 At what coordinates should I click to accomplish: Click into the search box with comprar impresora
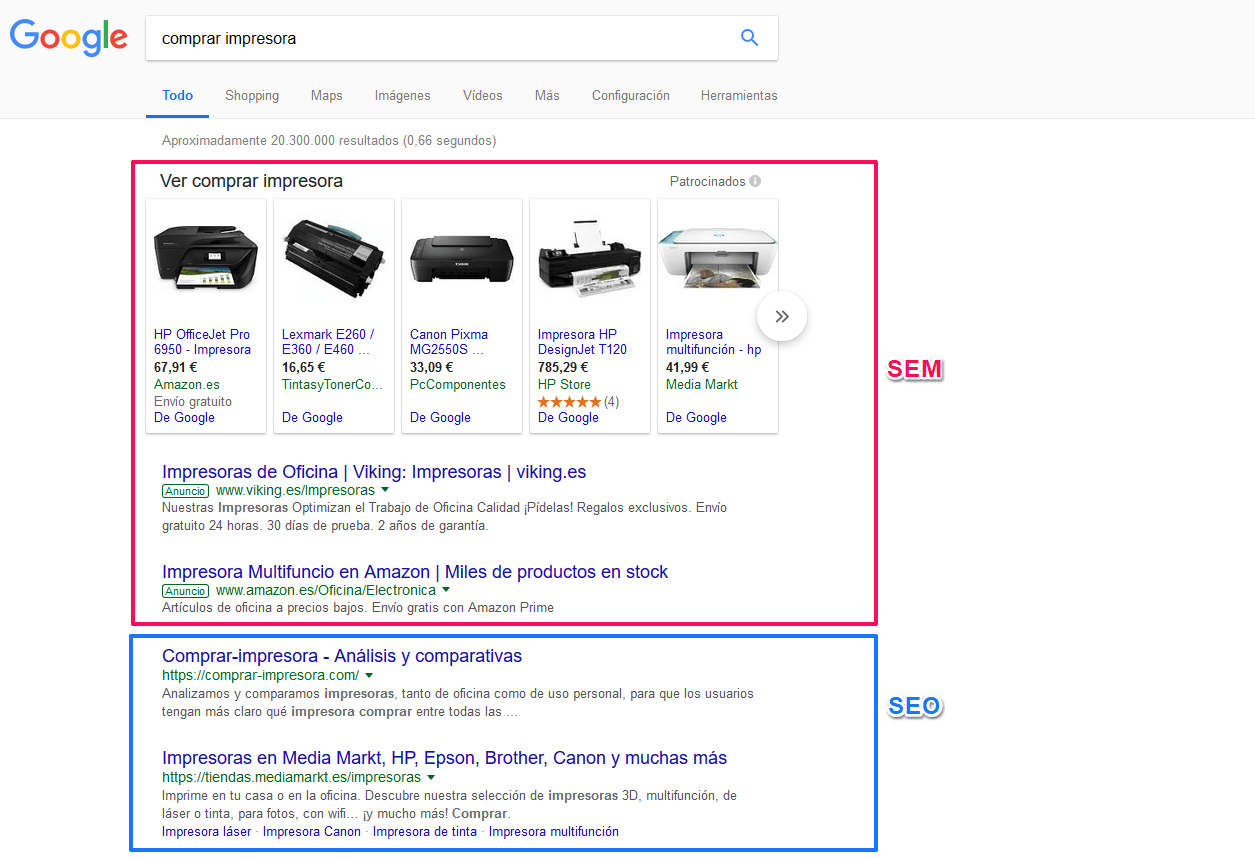440,38
